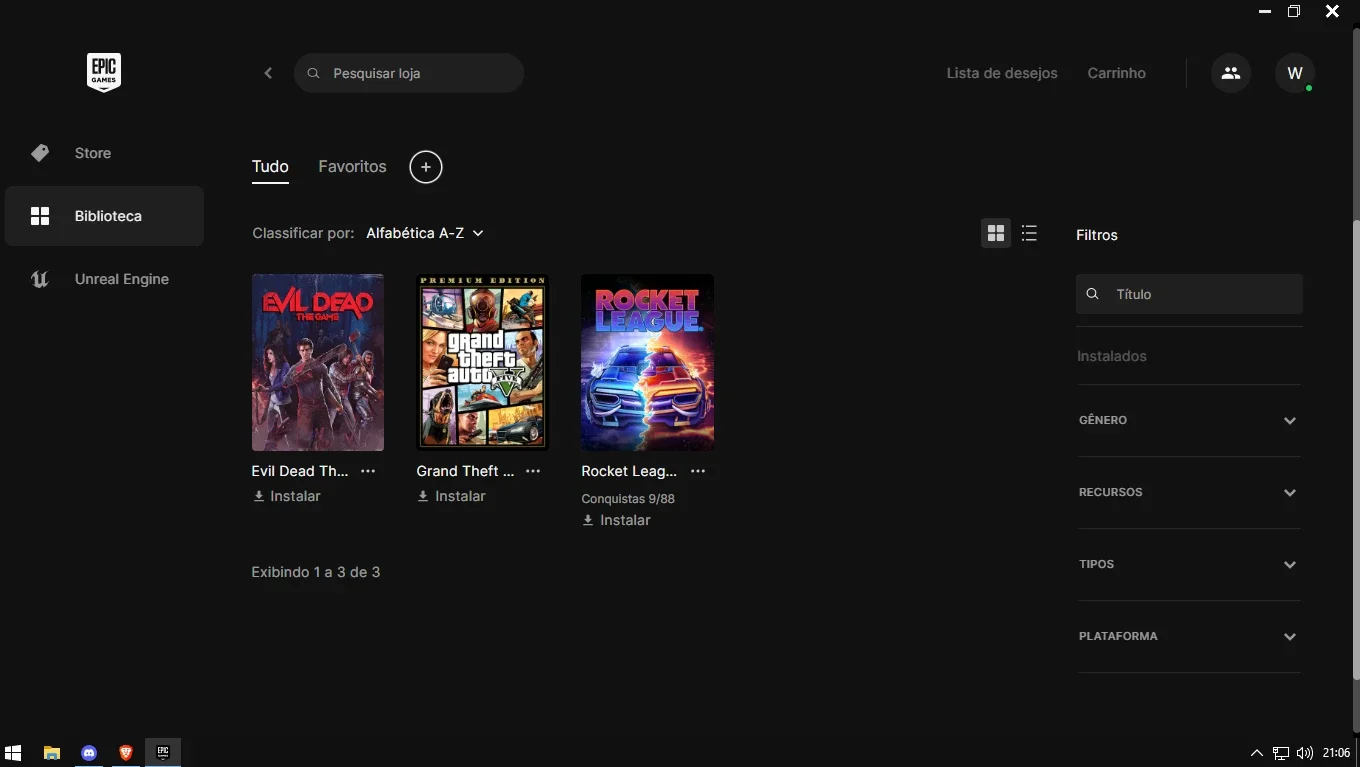Screen dimensions: 1360x767
Task: Select Biblioteca in the sidebar
Action: [104, 216]
